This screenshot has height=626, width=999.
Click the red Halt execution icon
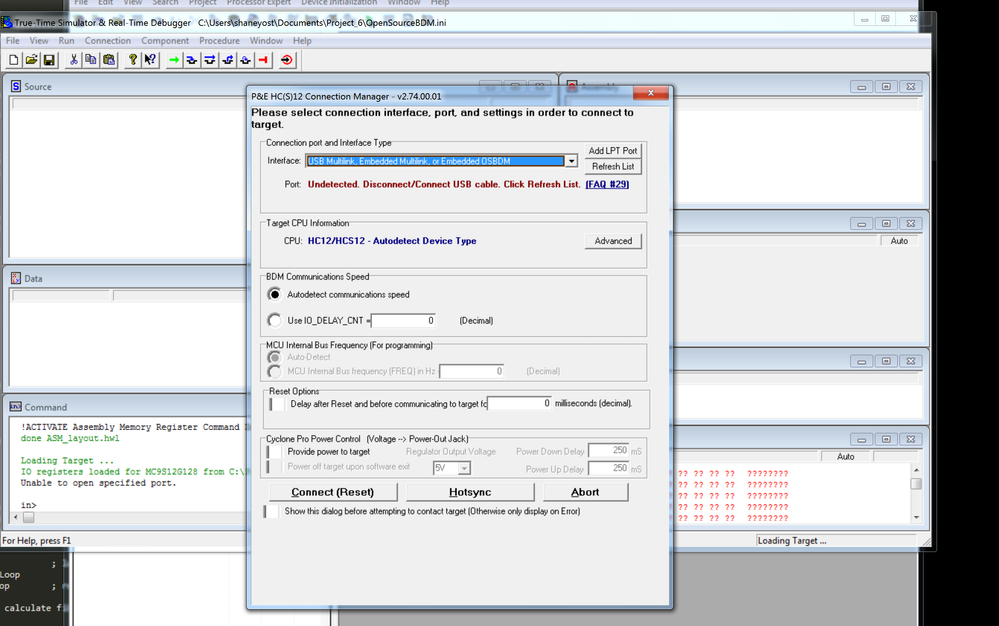pyautogui.click(x=263, y=60)
